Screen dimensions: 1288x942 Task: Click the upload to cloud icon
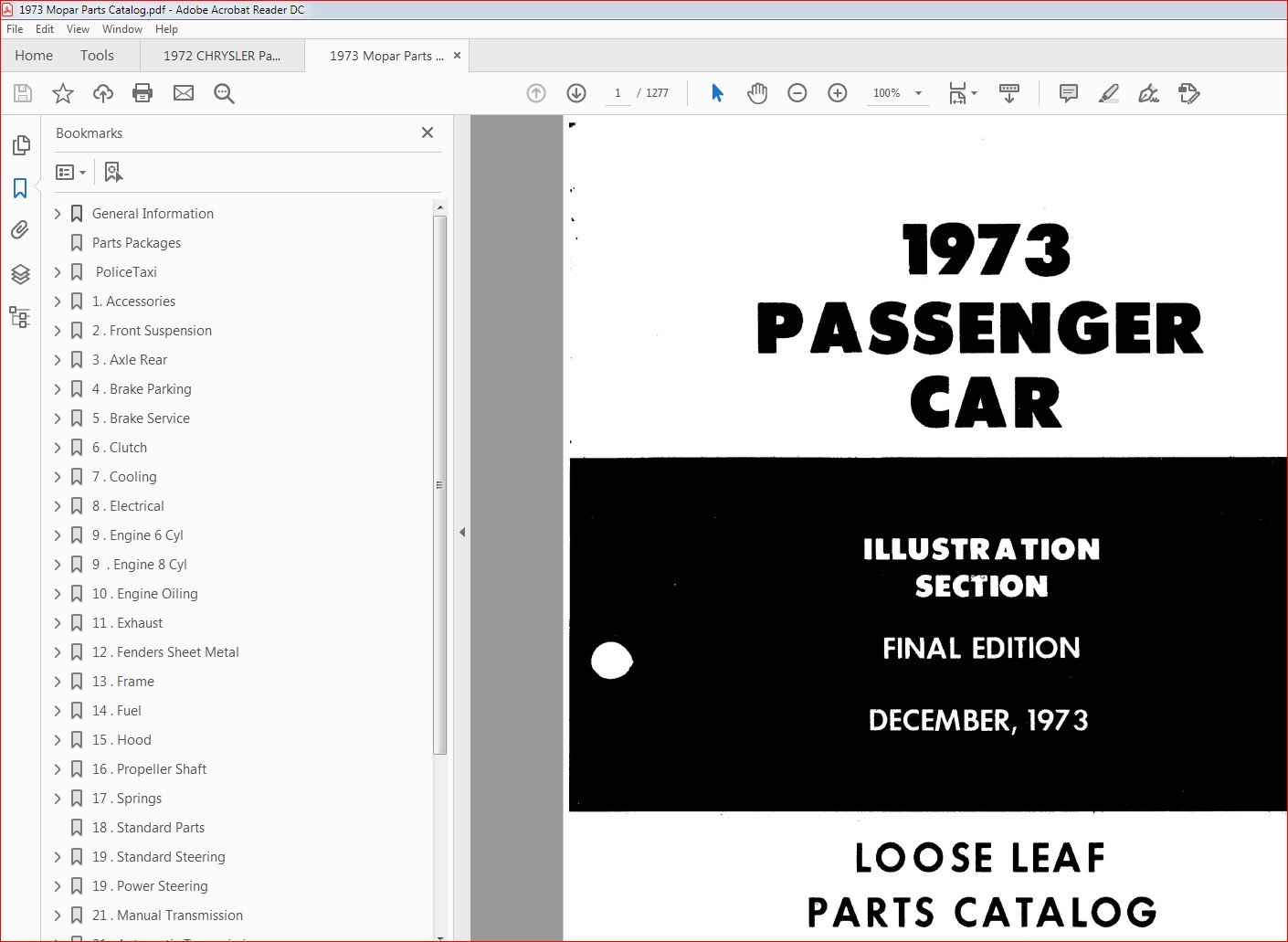pos(103,93)
